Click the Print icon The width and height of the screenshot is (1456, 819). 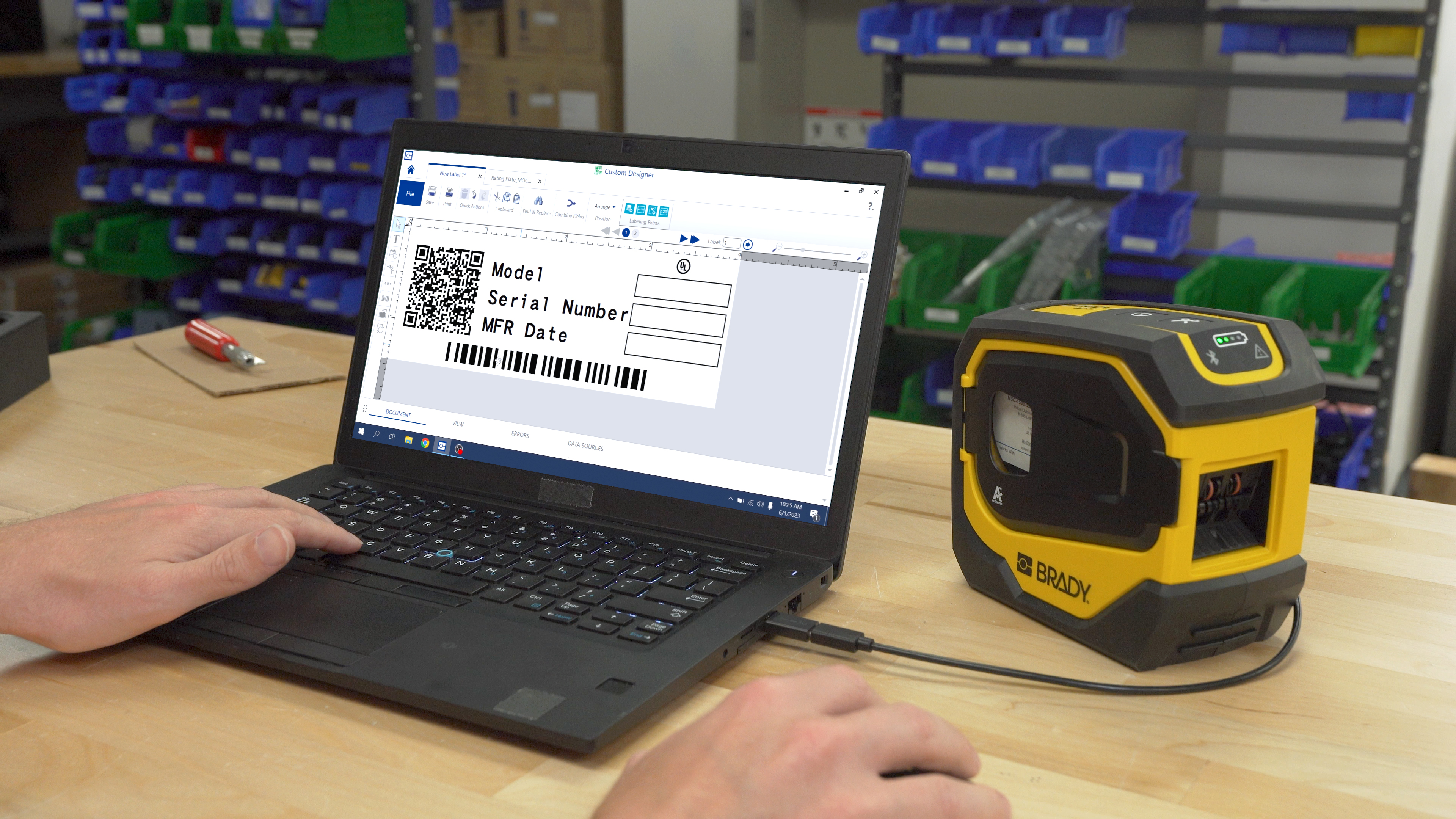click(x=449, y=193)
